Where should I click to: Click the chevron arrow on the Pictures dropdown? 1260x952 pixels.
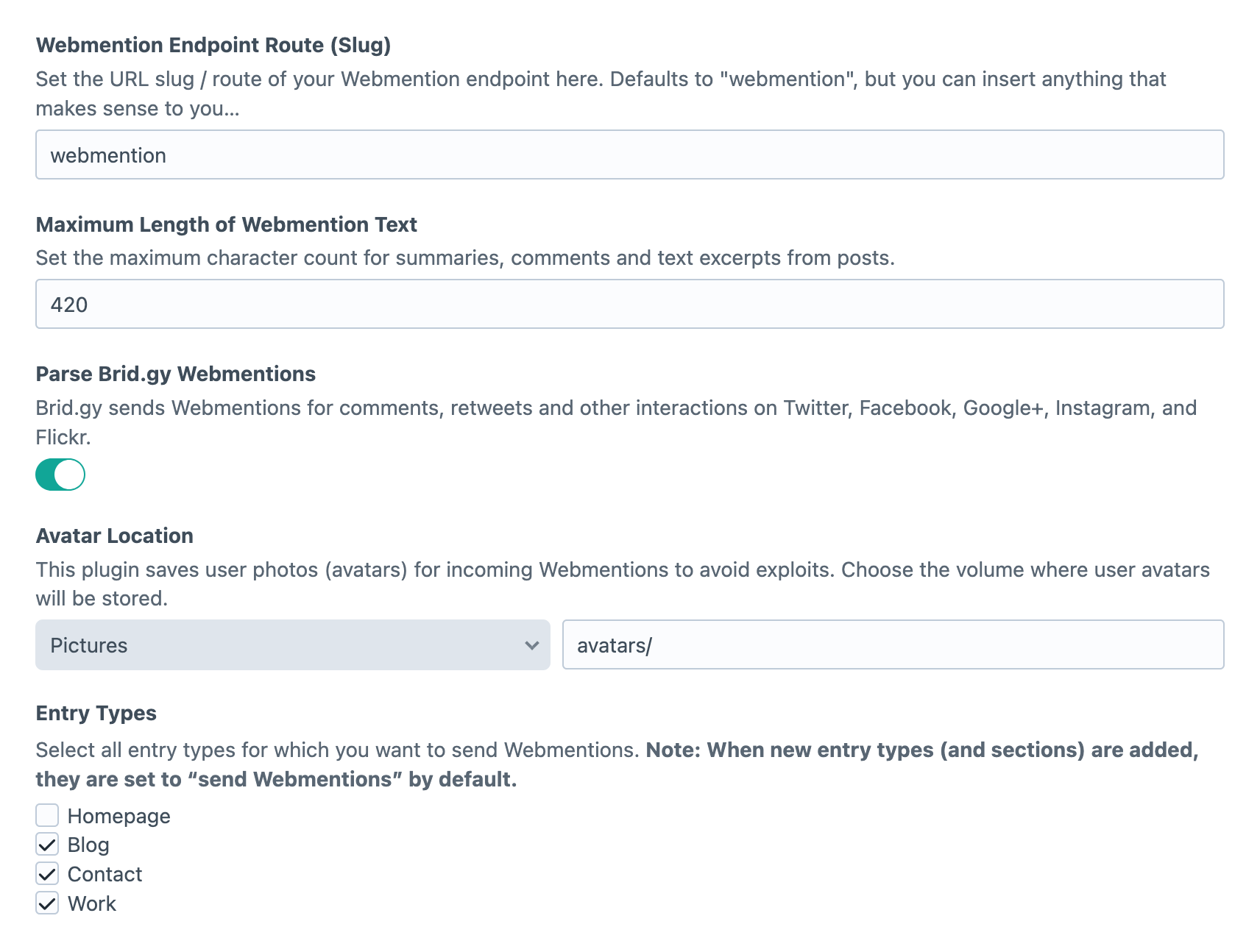pos(532,645)
